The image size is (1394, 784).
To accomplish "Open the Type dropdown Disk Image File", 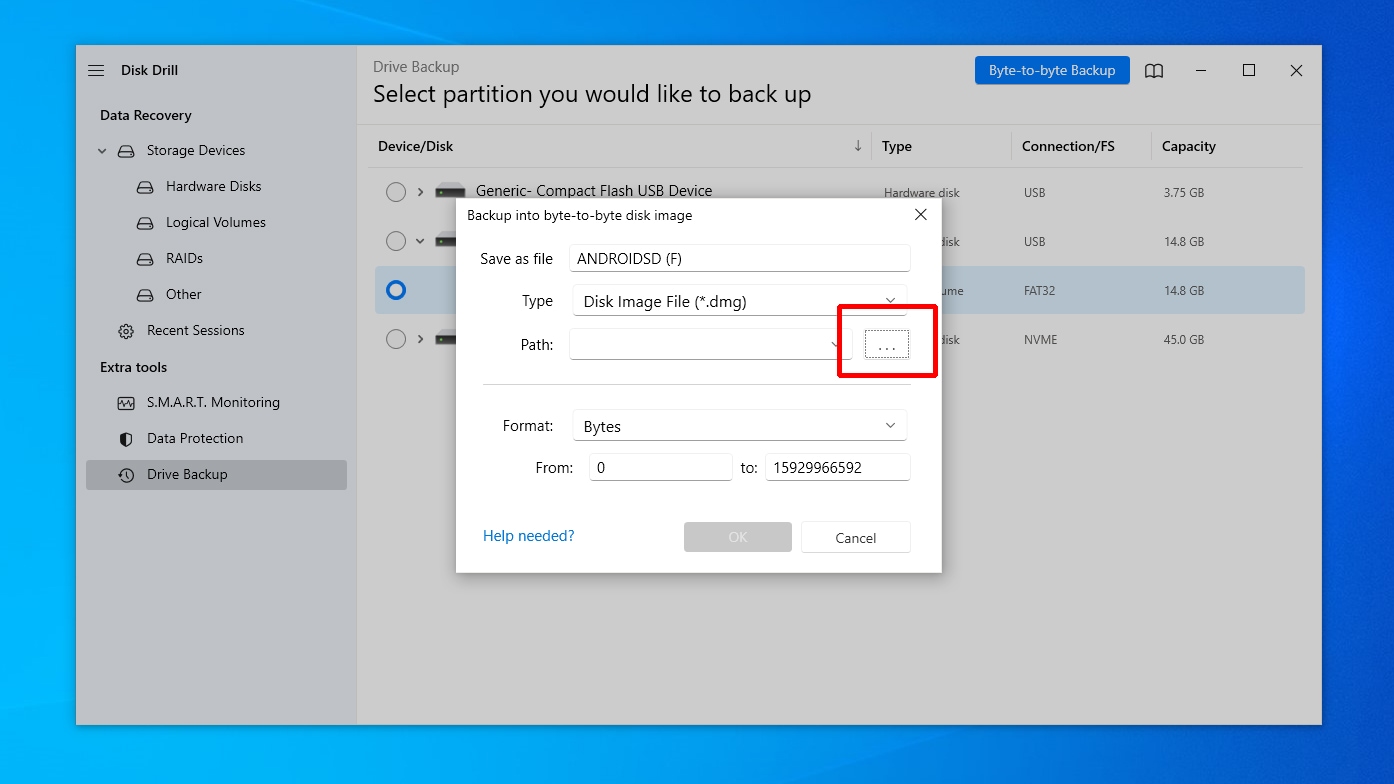I will [x=739, y=301].
